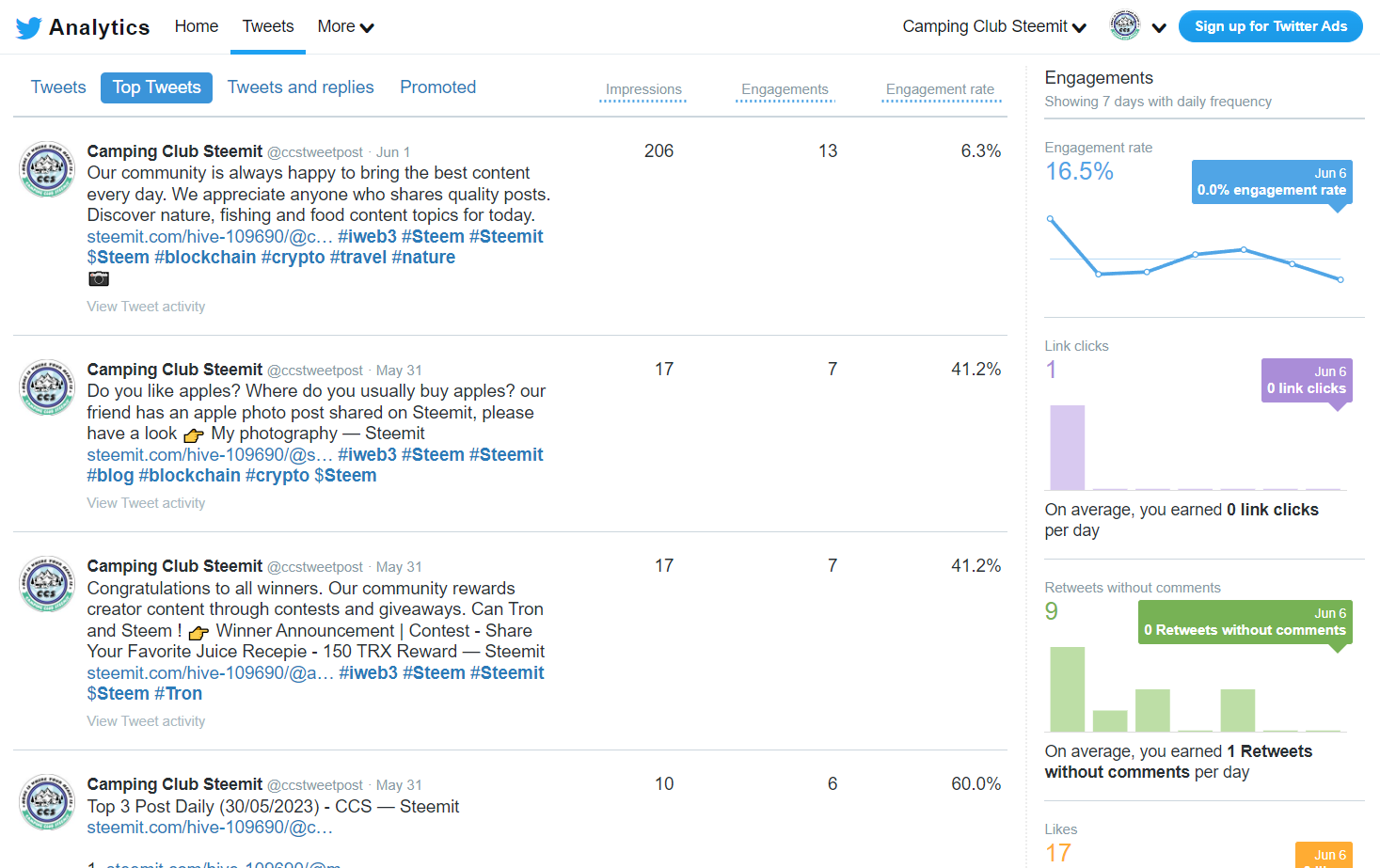Click the Impressions column header

click(x=643, y=90)
